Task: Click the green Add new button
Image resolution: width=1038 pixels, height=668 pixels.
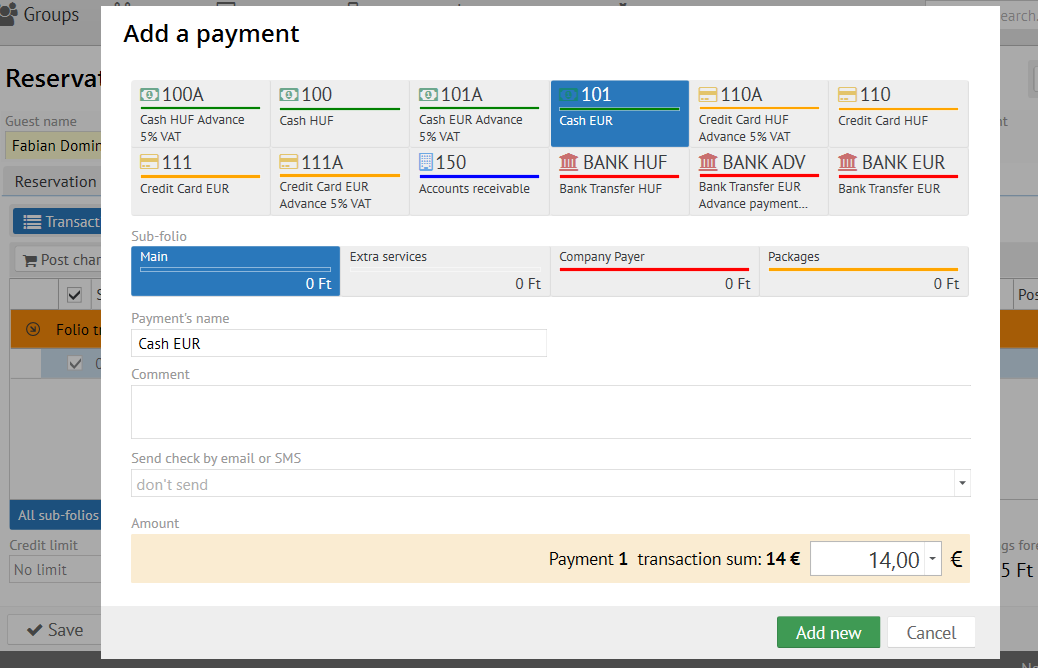Action: point(828,632)
